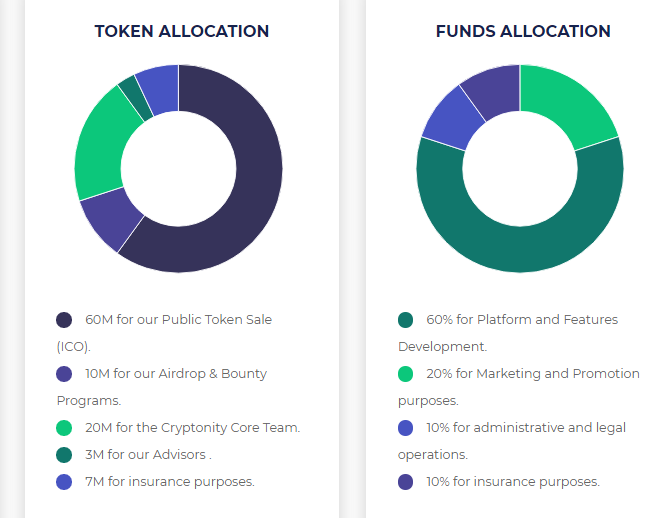Click the blue 7M insurance legend dot
The image size is (666, 518).
(64, 482)
